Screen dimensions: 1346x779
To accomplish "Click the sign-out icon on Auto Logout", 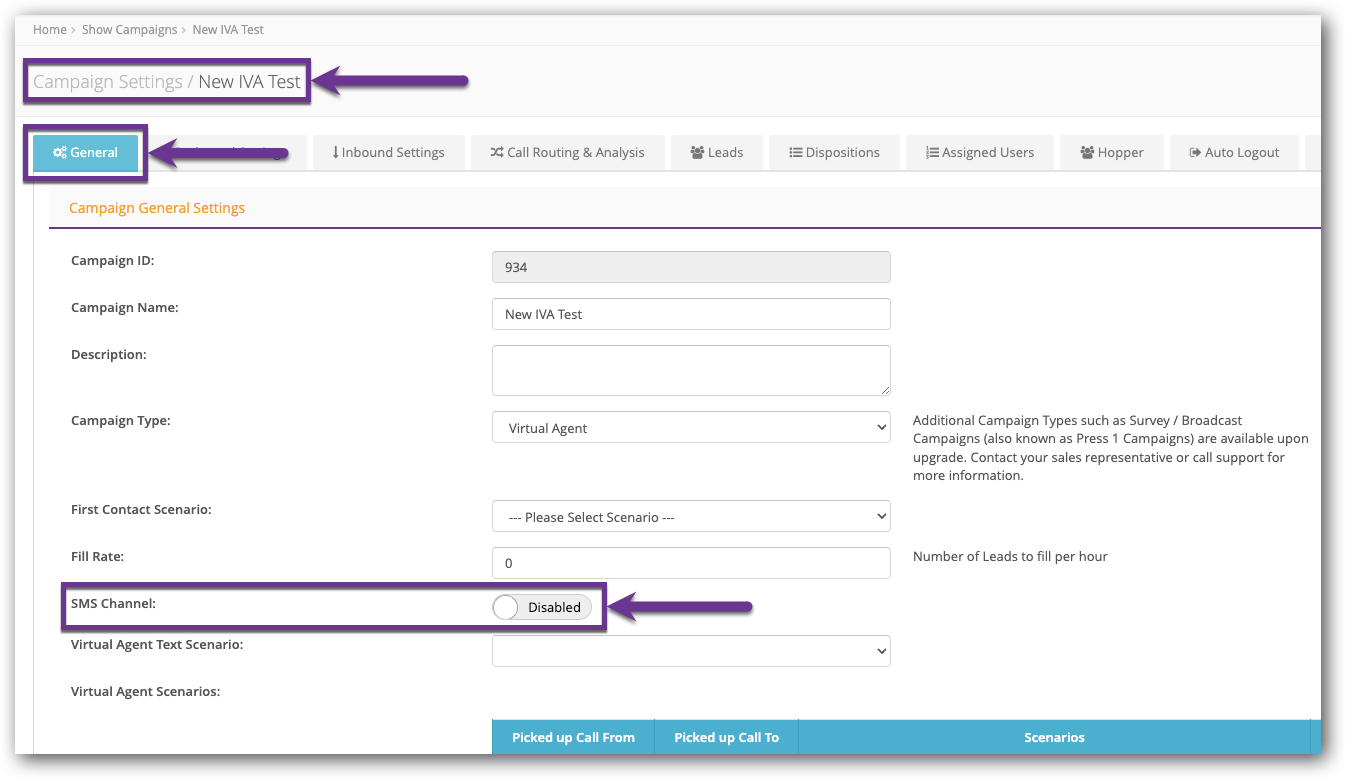I will [x=1194, y=153].
